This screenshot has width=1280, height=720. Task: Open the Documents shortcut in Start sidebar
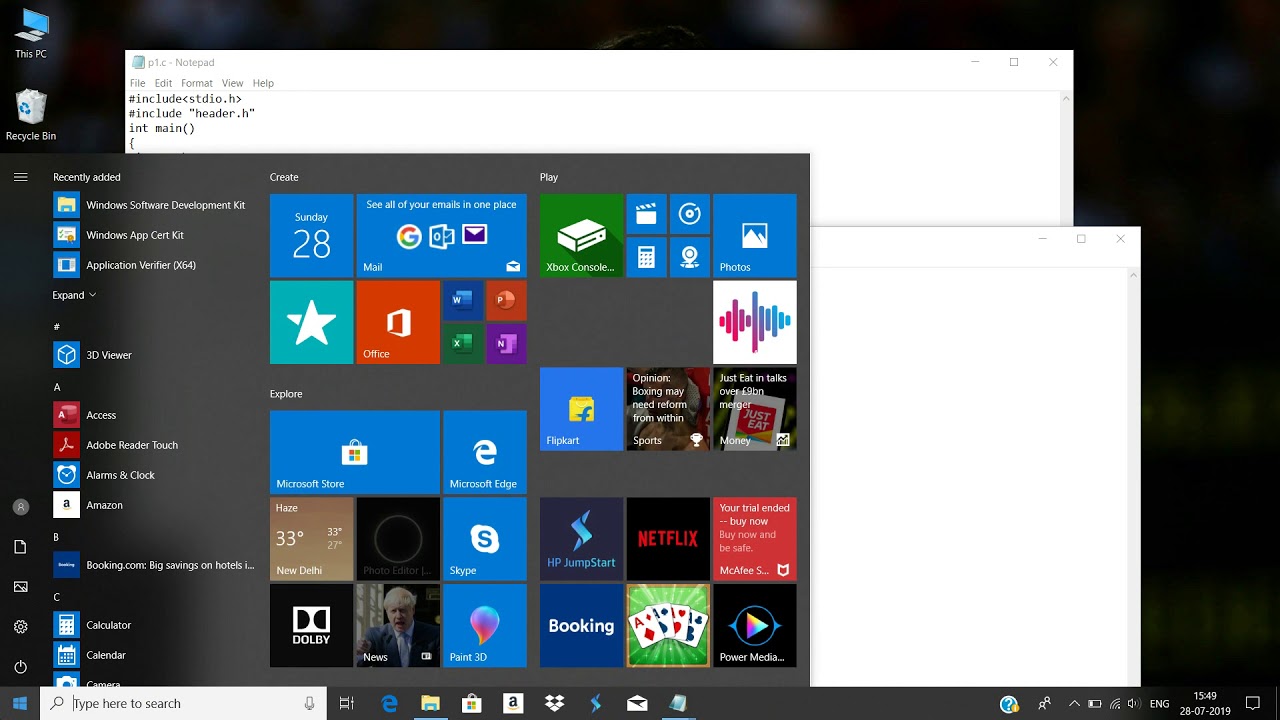pos(20,547)
